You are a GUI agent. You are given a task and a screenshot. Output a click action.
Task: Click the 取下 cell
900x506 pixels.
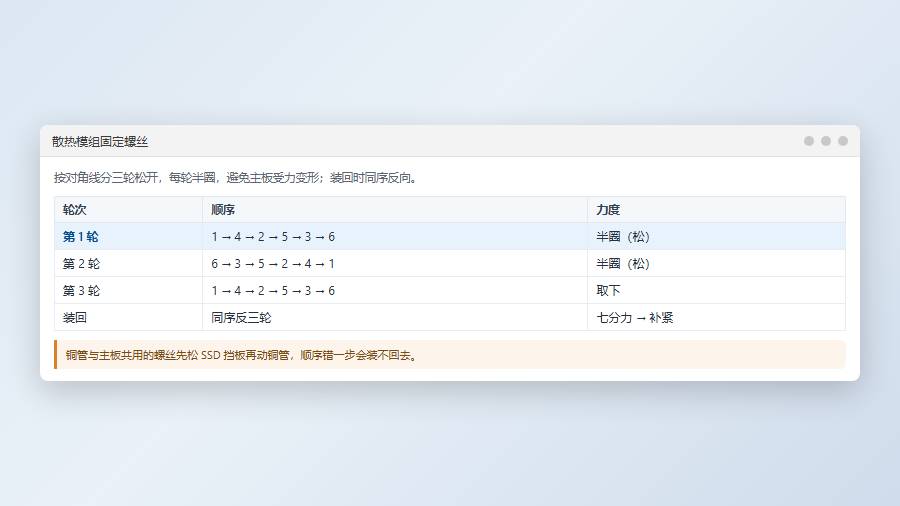tap(716, 290)
